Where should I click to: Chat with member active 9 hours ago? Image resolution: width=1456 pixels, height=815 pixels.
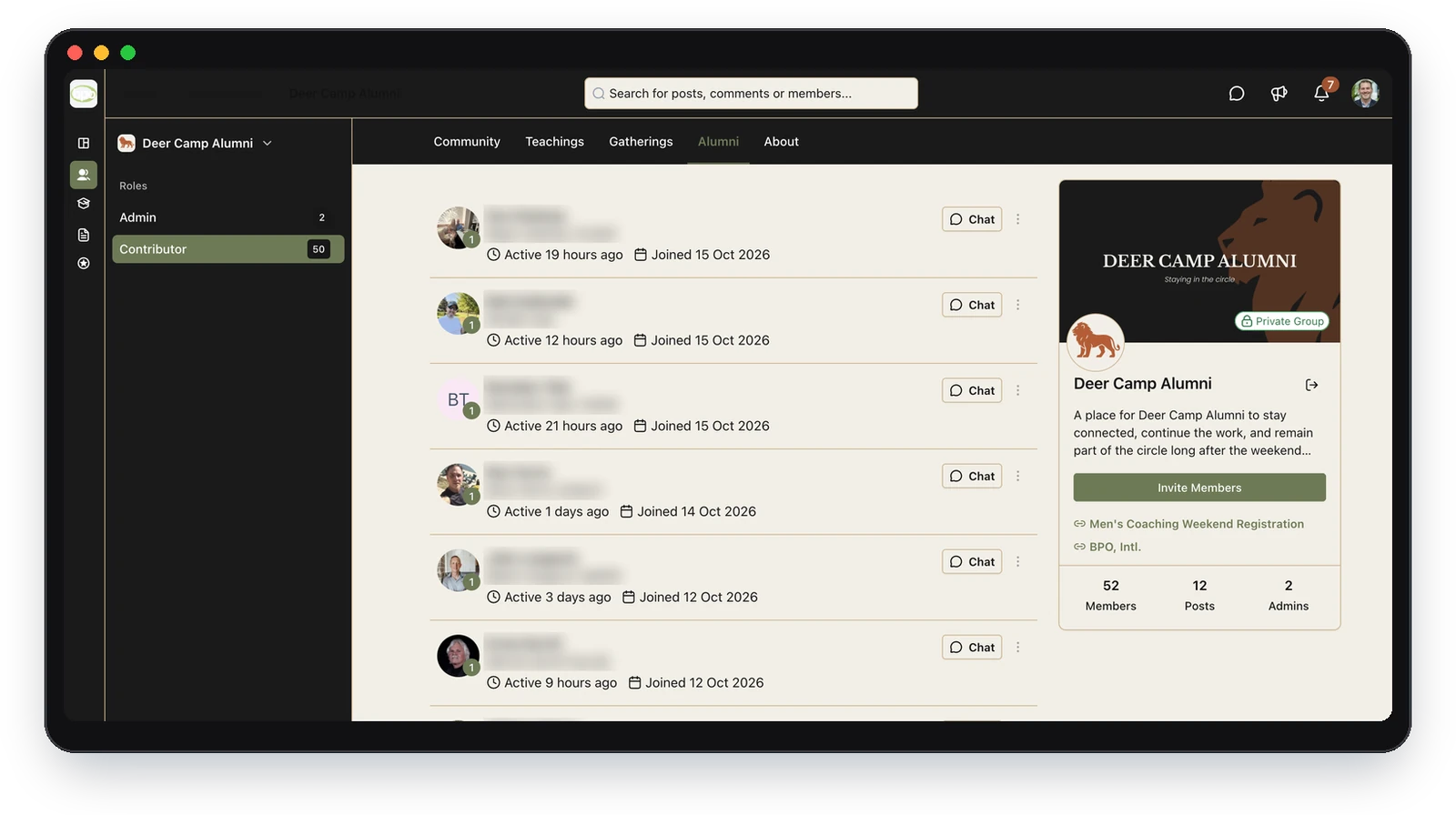pyautogui.click(x=972, y=647)
